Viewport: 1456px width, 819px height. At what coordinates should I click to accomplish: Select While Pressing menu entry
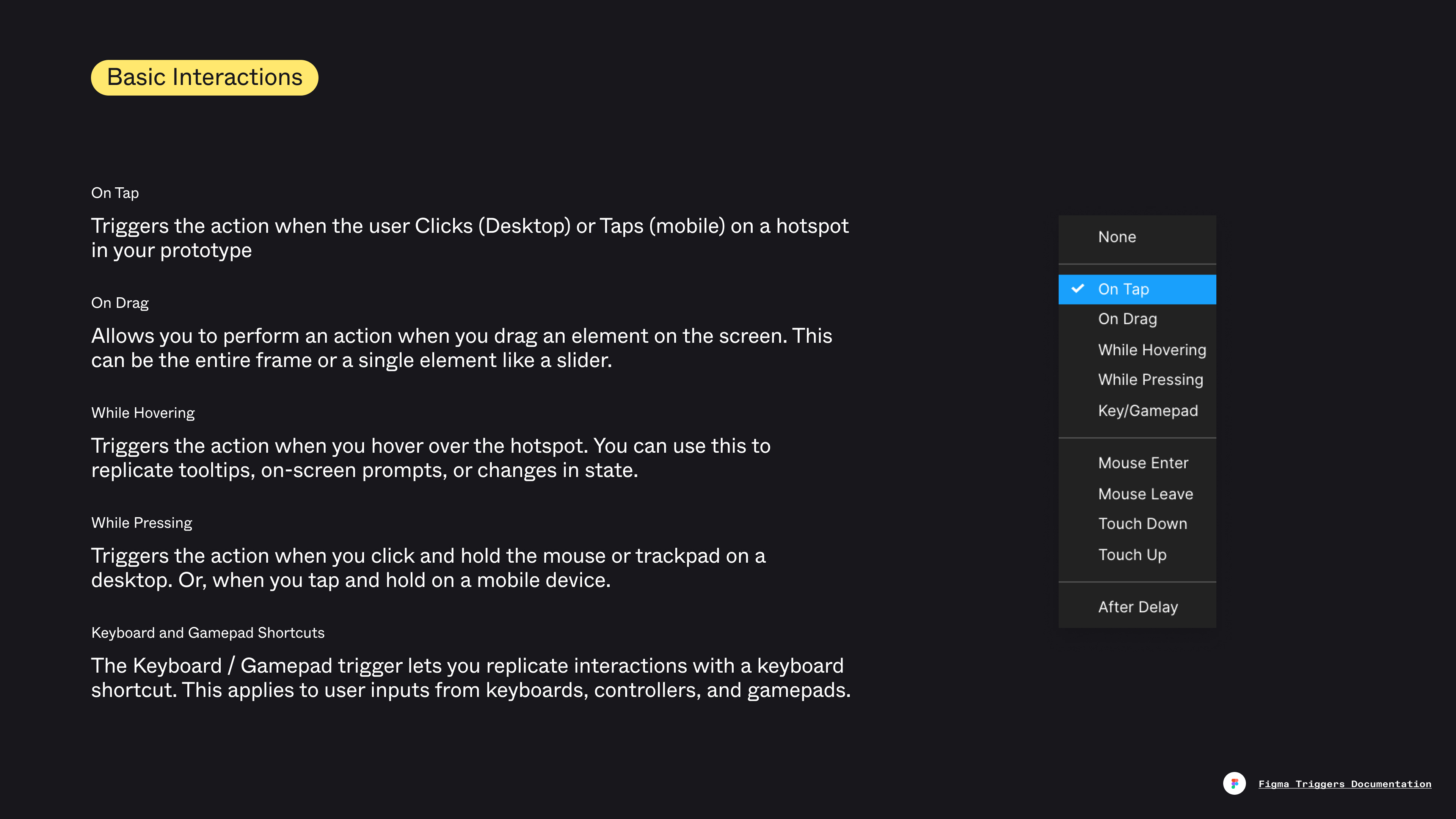[1150, 379]
